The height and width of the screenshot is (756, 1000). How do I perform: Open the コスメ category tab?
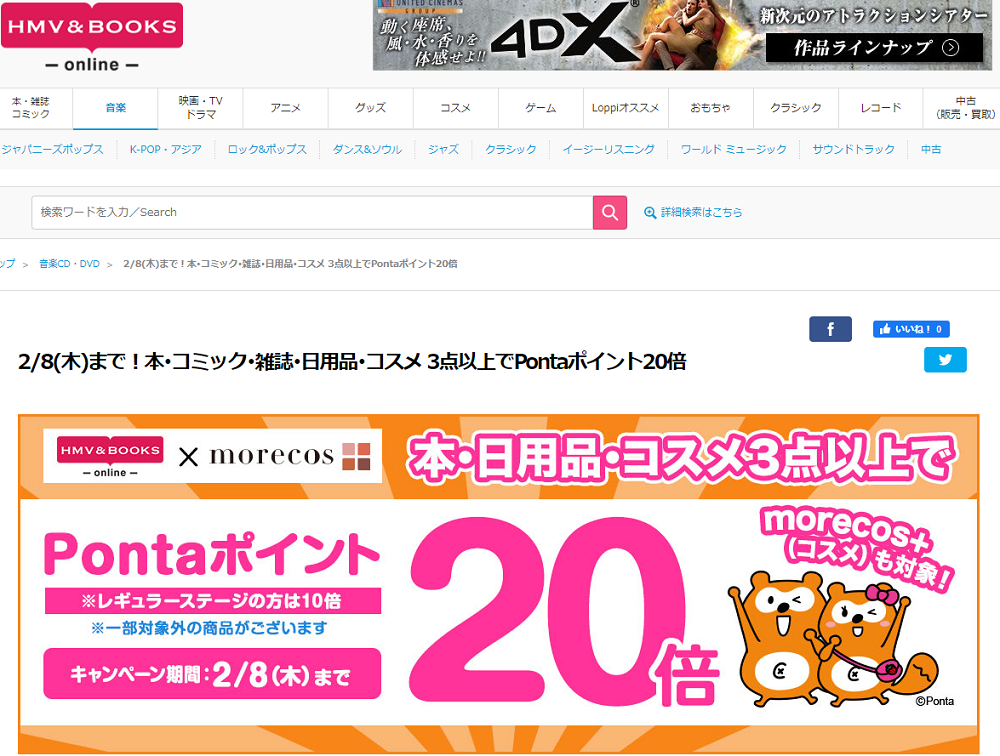pyautogui.click(x=455, y=108)
